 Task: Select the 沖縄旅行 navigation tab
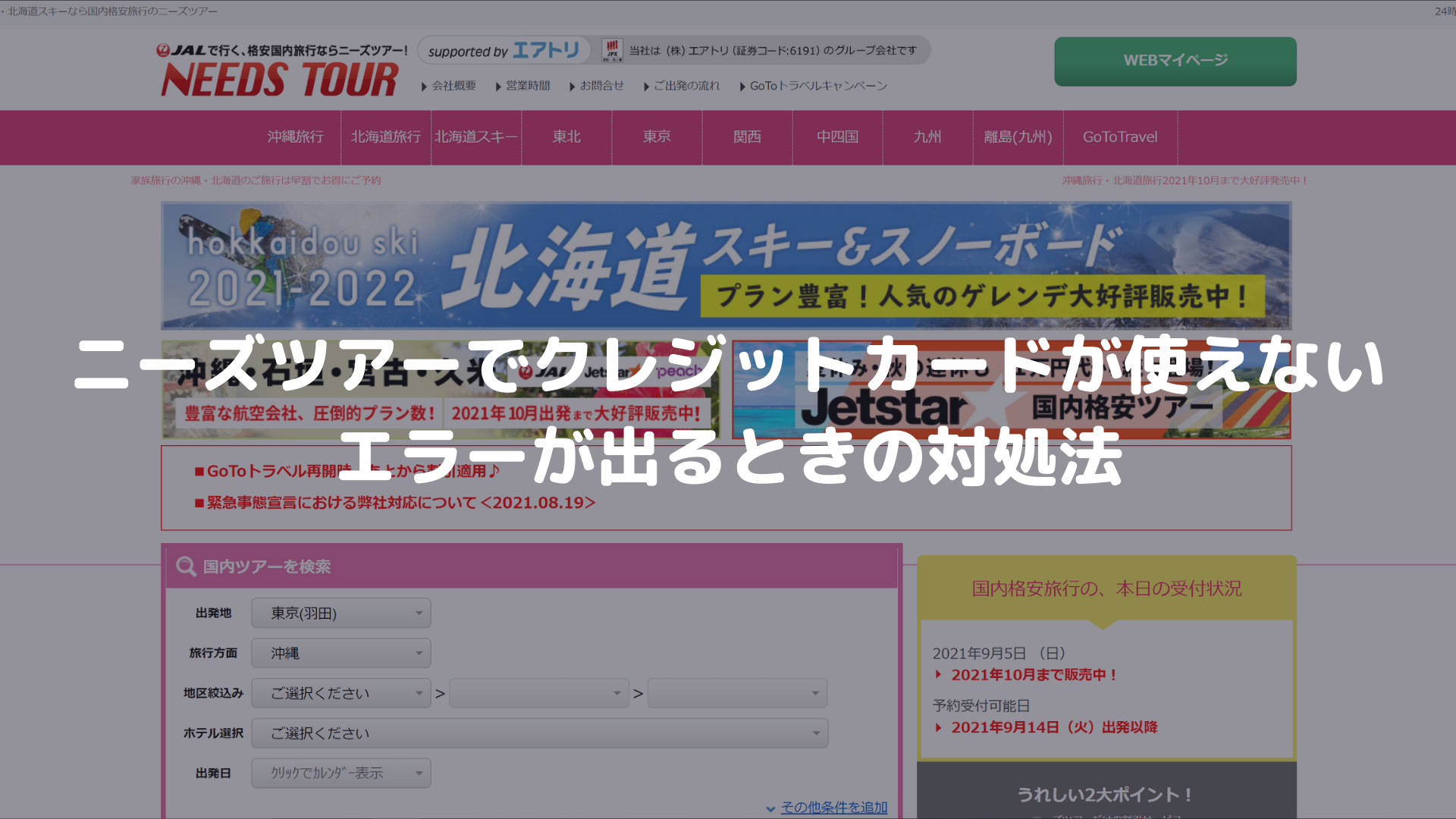[x=296, y=137]
